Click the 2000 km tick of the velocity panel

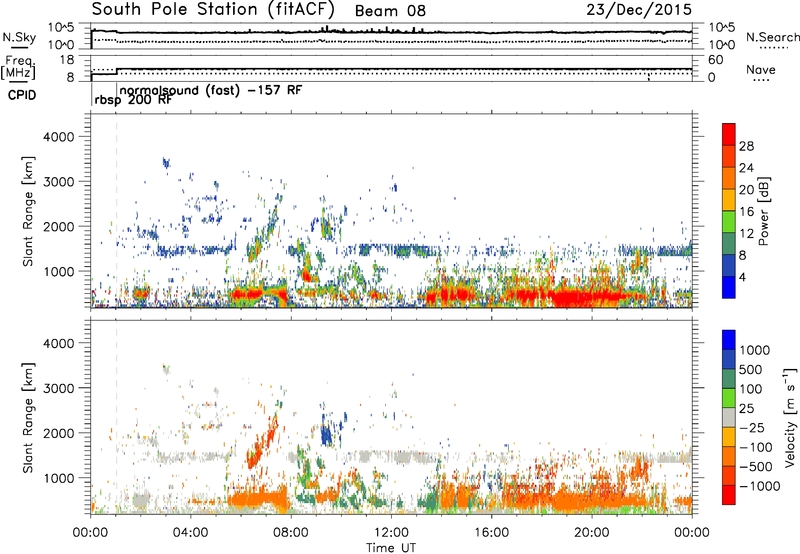[x=59, y=433]
